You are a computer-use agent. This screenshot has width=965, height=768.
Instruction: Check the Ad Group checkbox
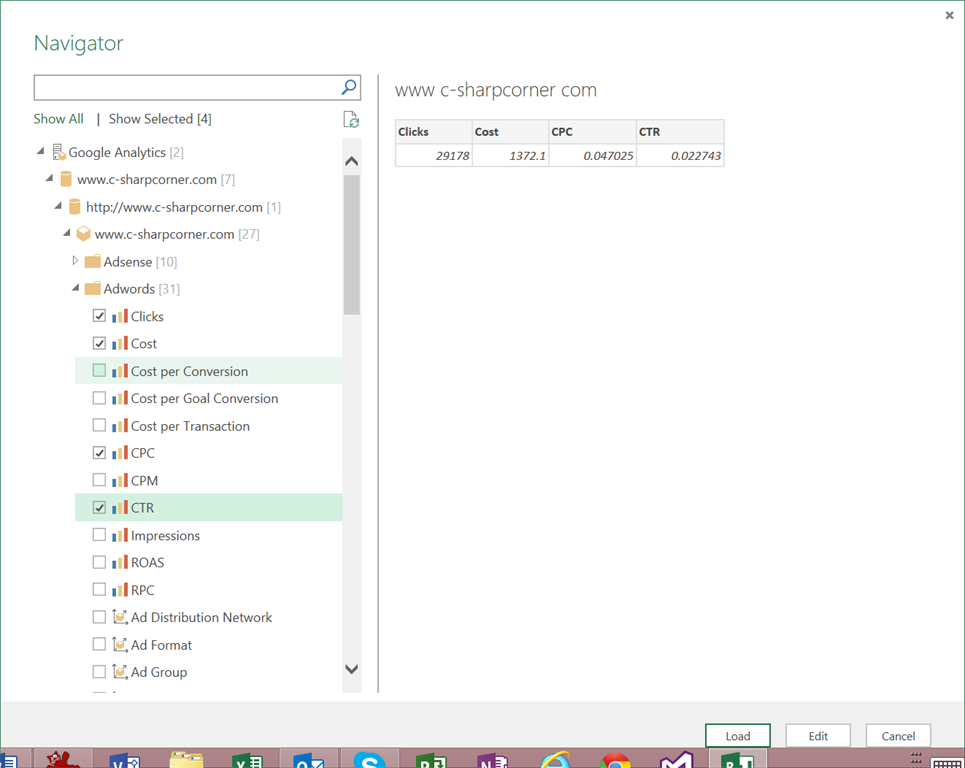tap(99, 671)
